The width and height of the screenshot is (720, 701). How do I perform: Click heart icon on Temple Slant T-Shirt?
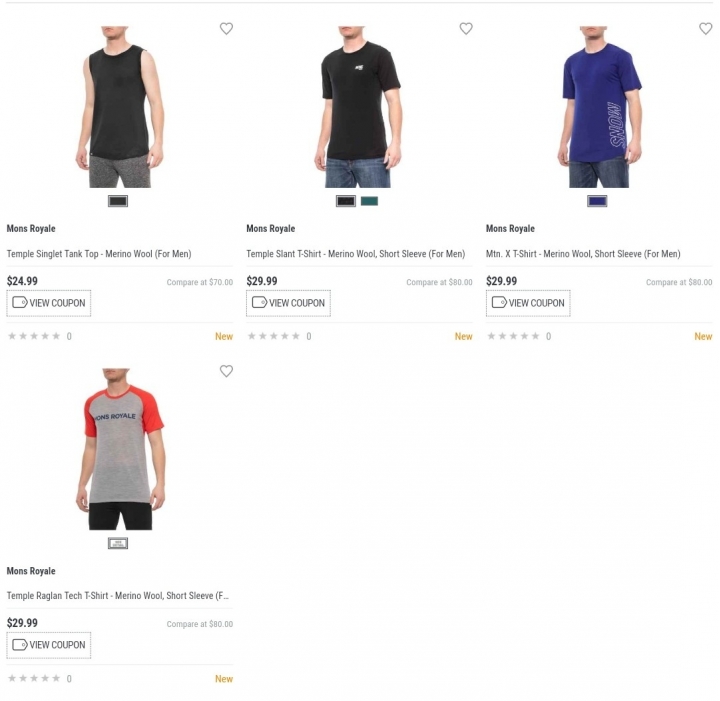(466, 28)
